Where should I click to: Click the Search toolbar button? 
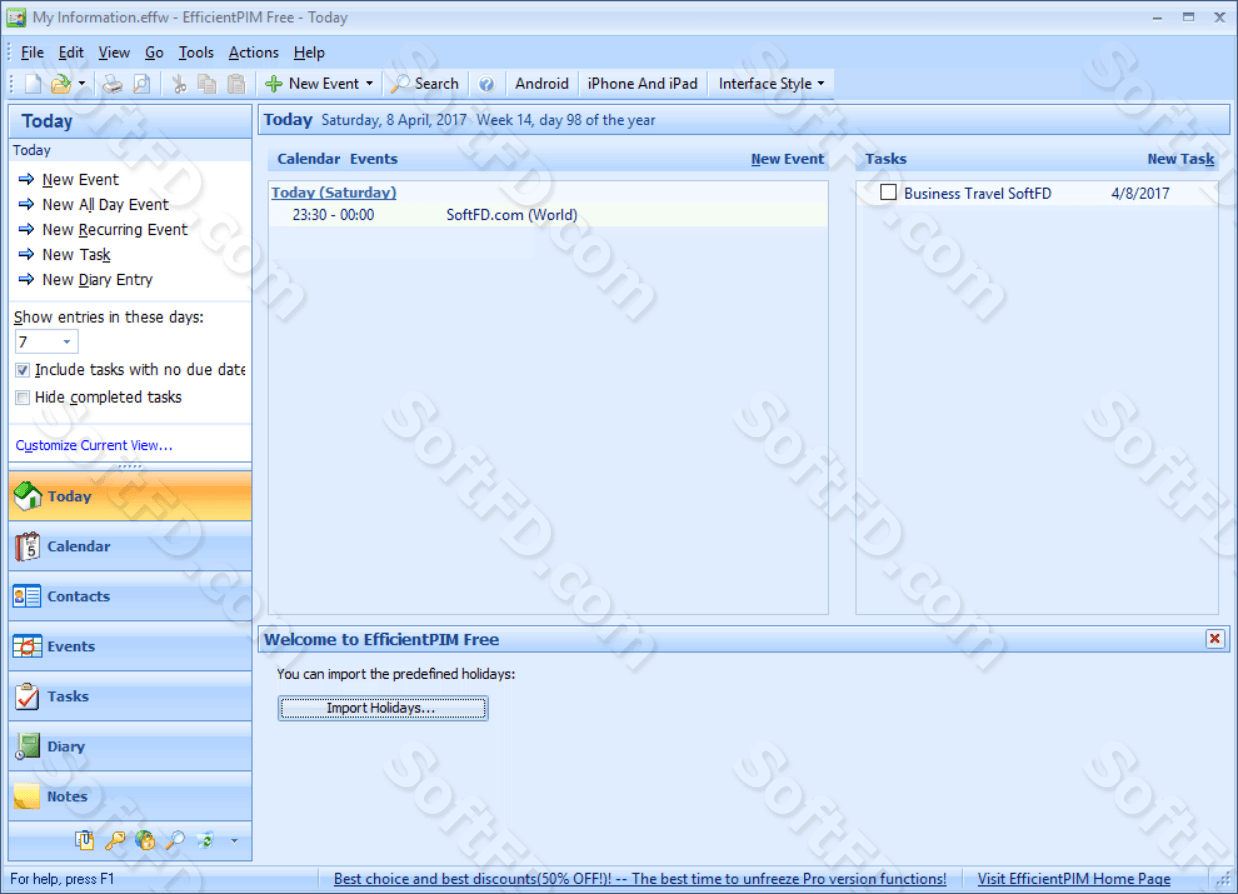(425, 84)
